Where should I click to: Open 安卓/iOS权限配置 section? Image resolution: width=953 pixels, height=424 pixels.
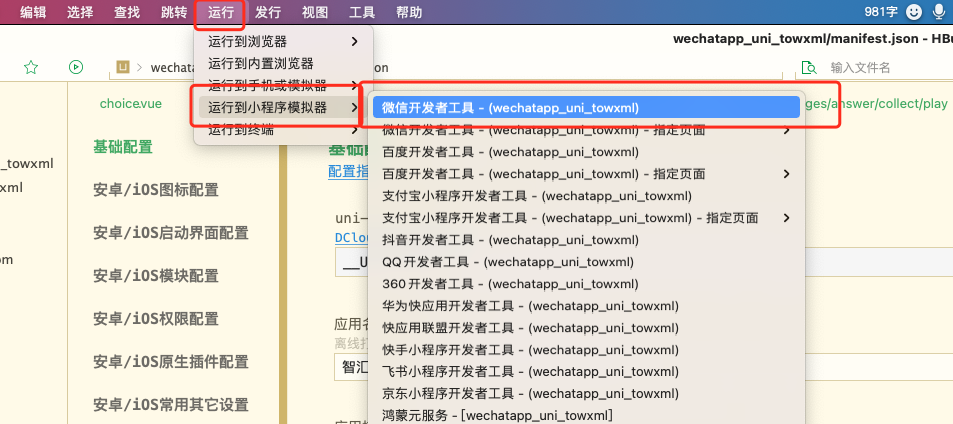point(156,318)
